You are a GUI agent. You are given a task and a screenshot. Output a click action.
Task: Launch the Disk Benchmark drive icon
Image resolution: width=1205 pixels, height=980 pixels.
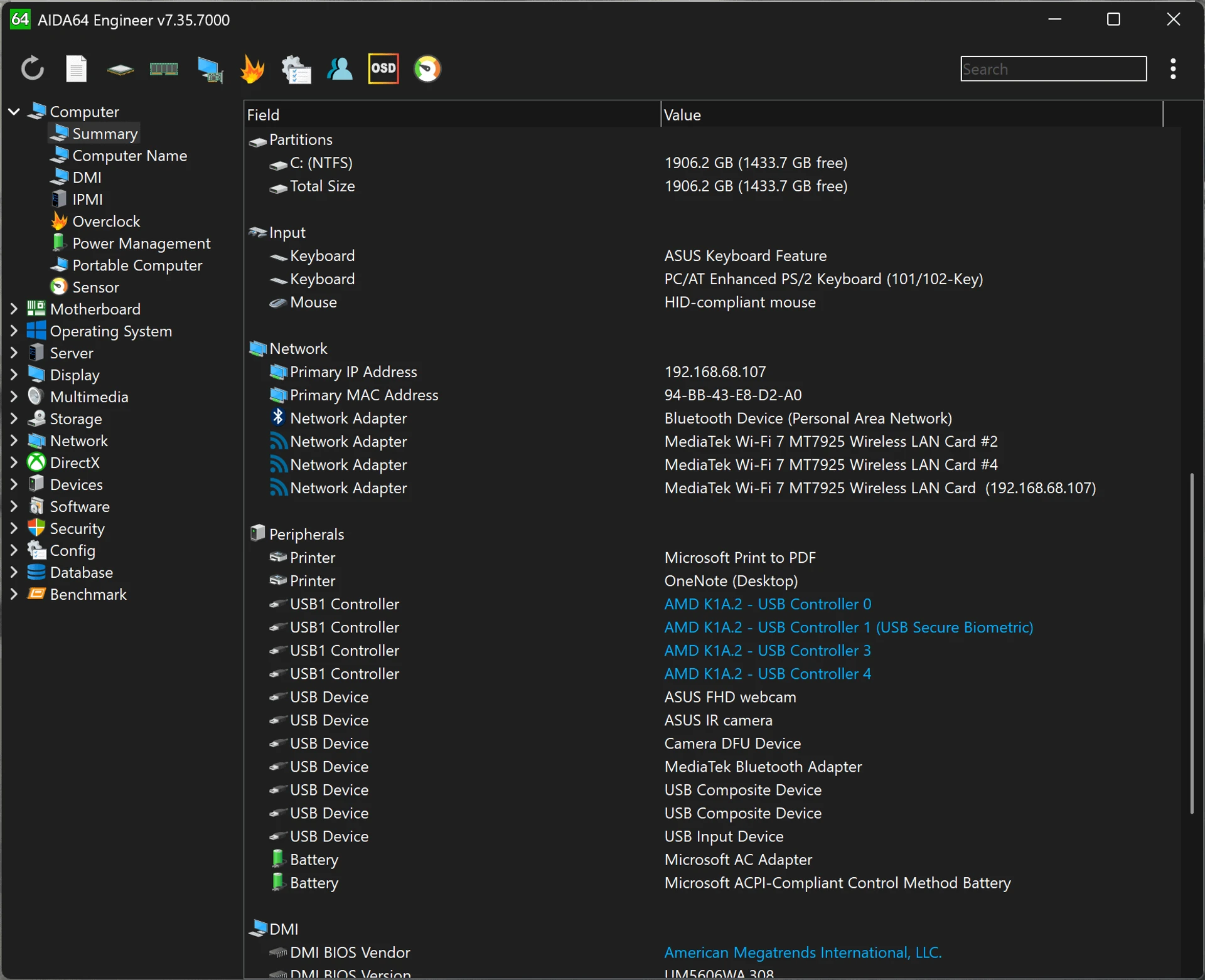point(120,69)
